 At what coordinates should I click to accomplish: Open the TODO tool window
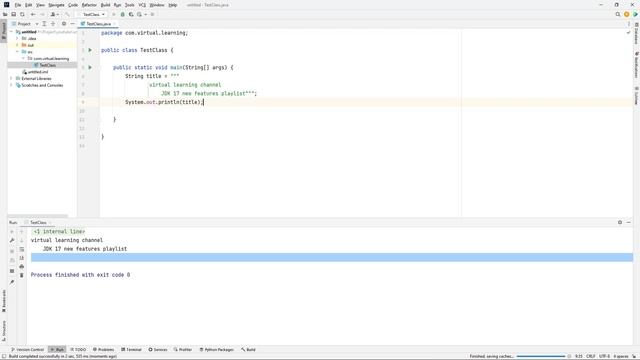tap(78, 349)
